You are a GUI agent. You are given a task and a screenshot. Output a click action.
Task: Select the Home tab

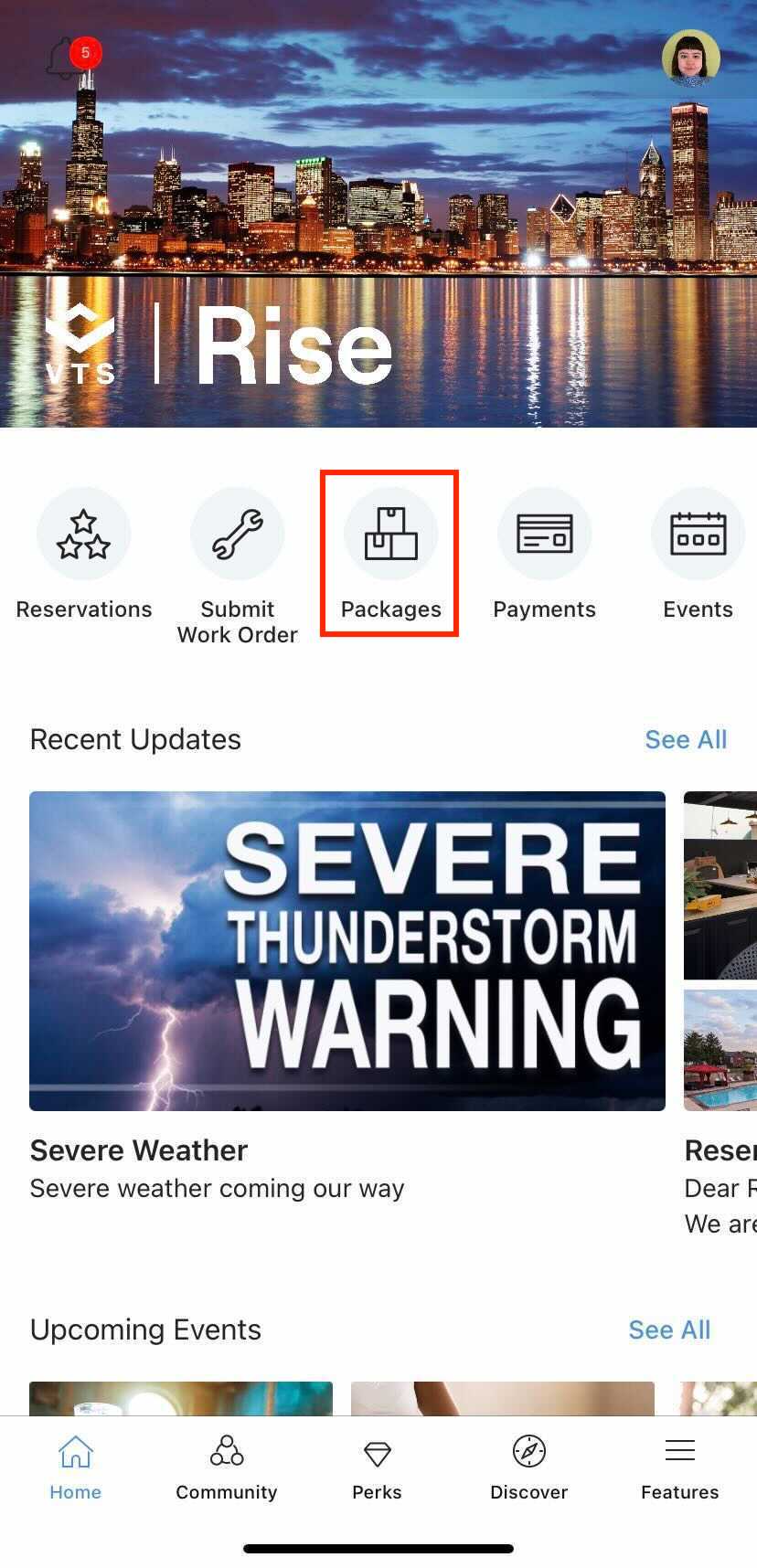[75, 1468]
